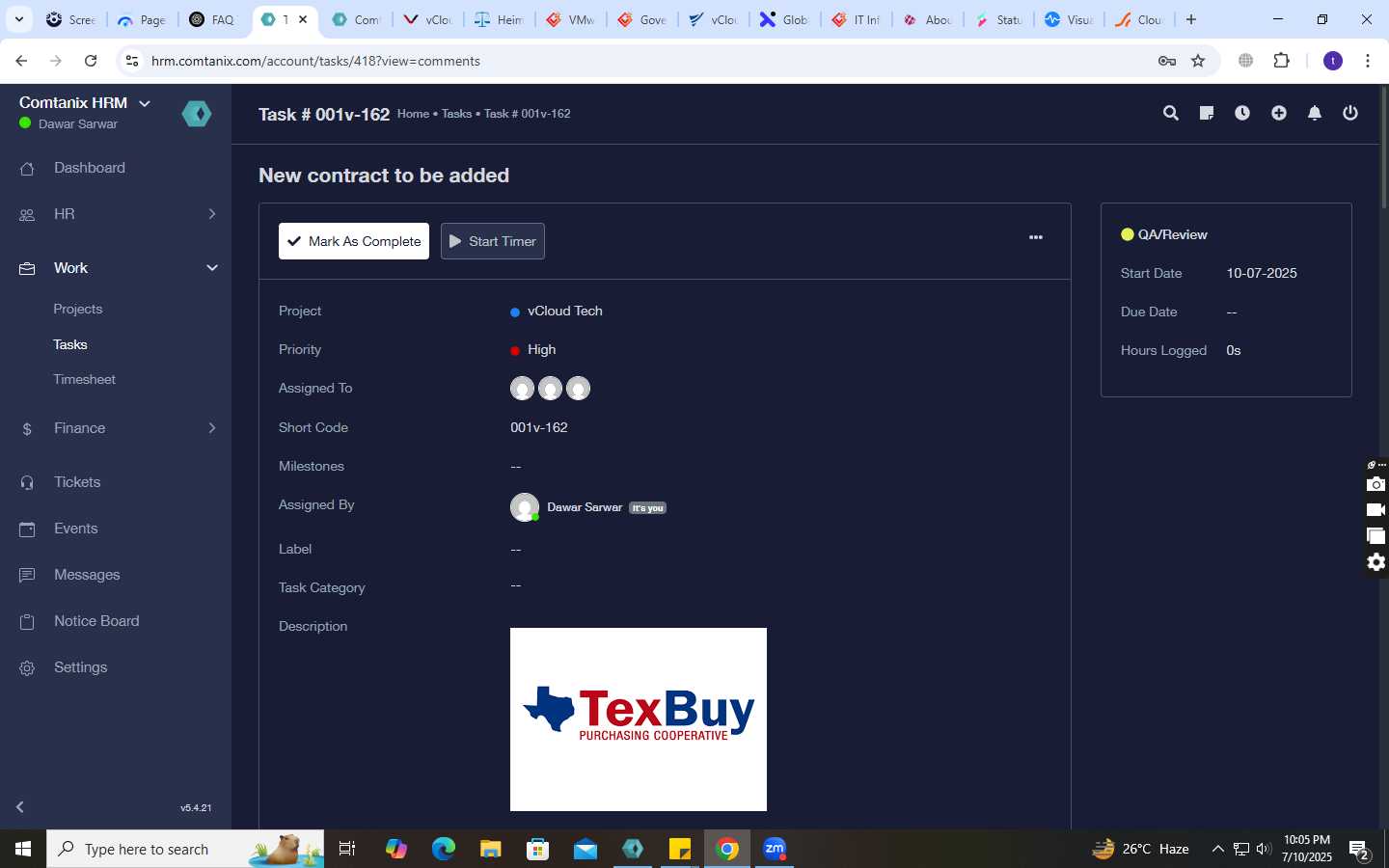Open the search icon in top header
The width and height of the screenshot is (1389, 868).
click(x=1171, y=113)
